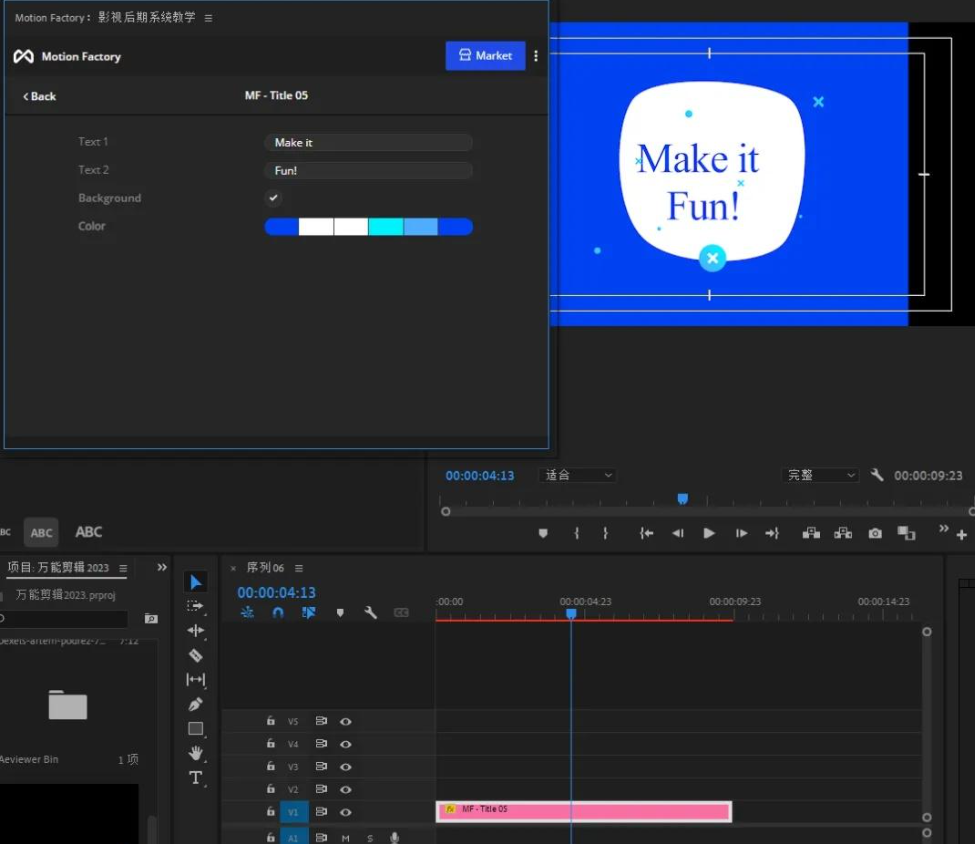Open the playback resolution dropdown 完整
The width and height of the screenshot is (975, 844).
click(x=821, y=475)
